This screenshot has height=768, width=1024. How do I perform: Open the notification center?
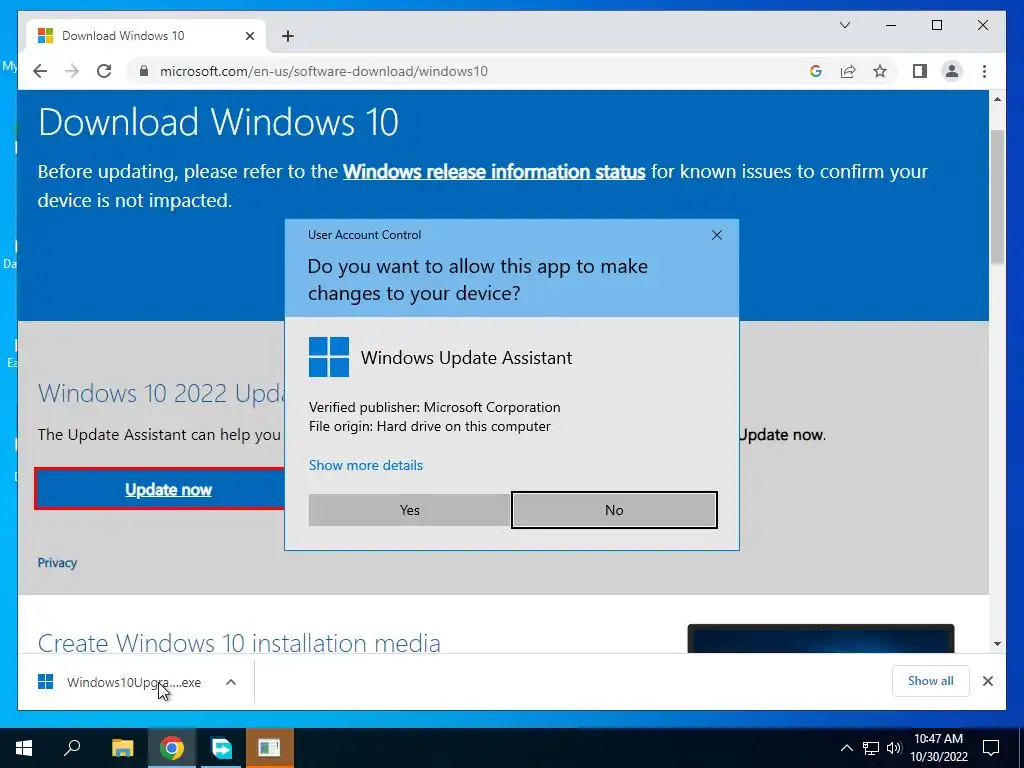click(x=991, y=748)
